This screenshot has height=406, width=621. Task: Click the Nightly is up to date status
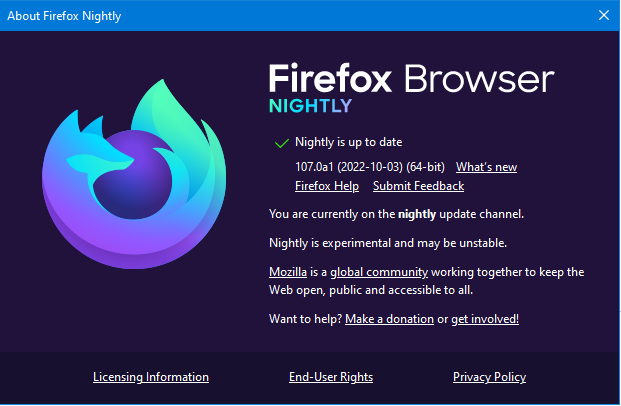tap(348, 142)
